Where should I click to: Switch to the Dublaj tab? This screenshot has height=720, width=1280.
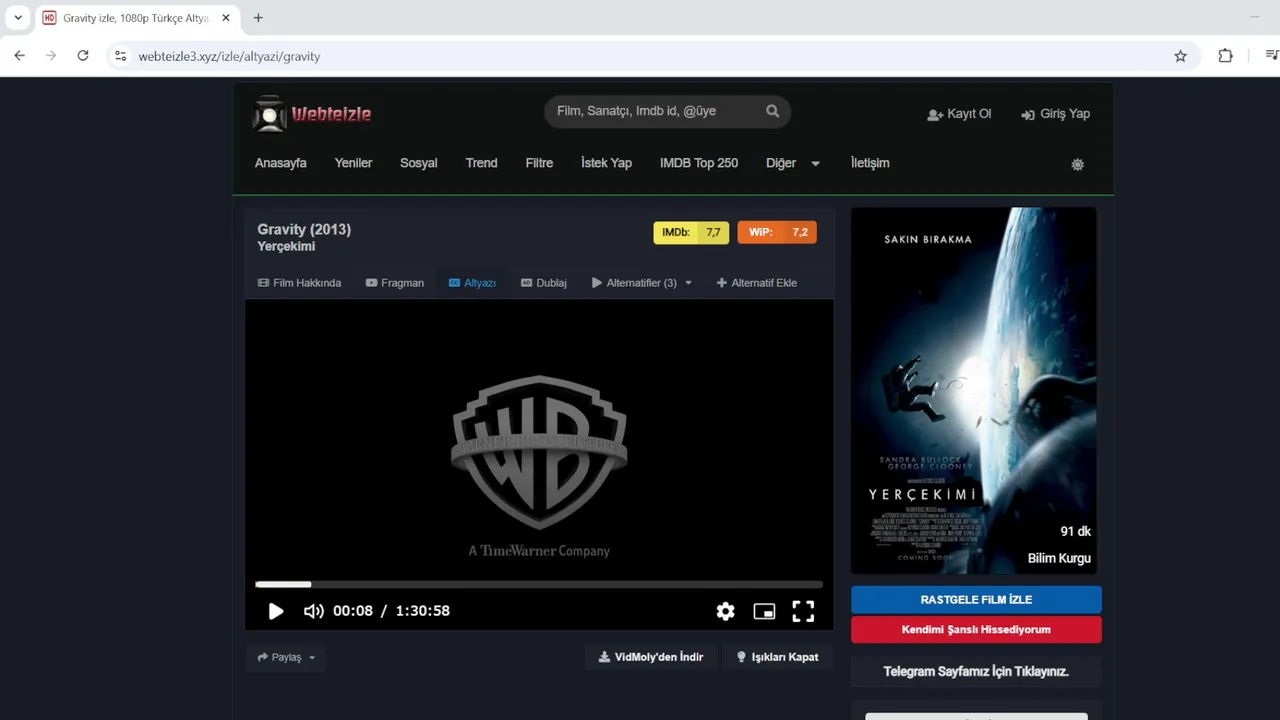[543, 283]
